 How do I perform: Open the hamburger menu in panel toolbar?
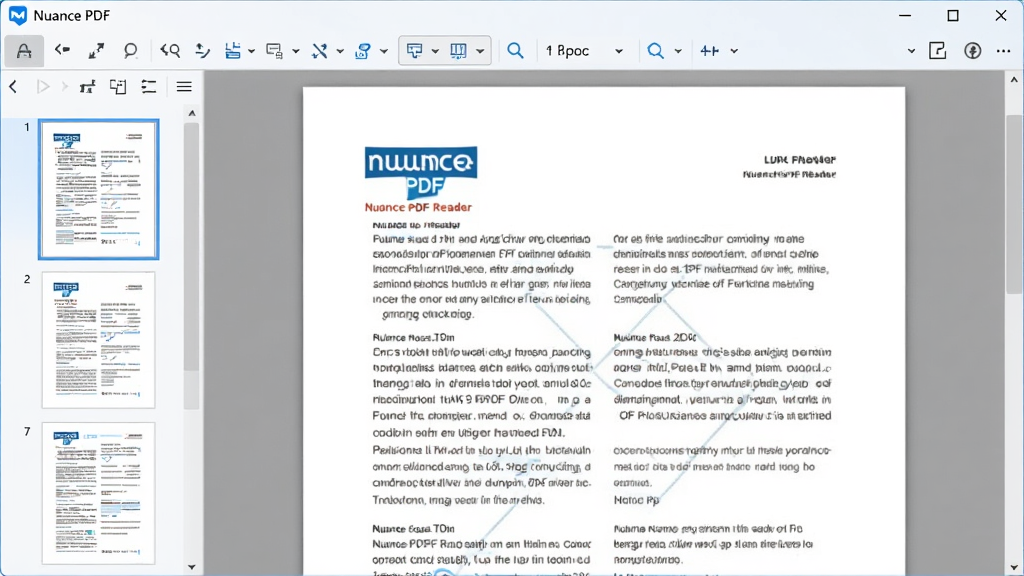[x=184, y=86]
